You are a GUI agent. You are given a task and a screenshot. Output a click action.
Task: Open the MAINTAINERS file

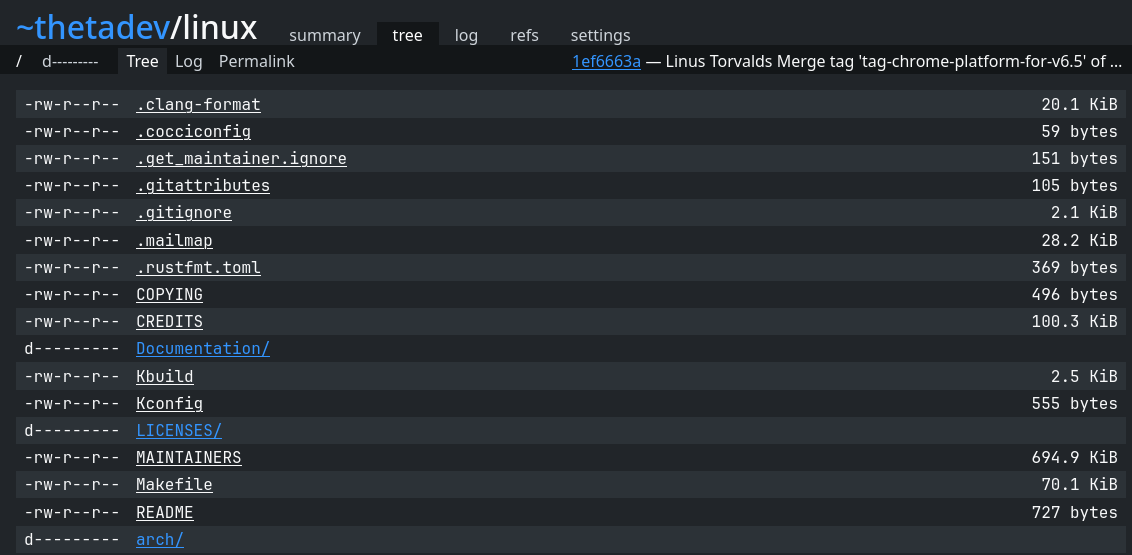188,457
